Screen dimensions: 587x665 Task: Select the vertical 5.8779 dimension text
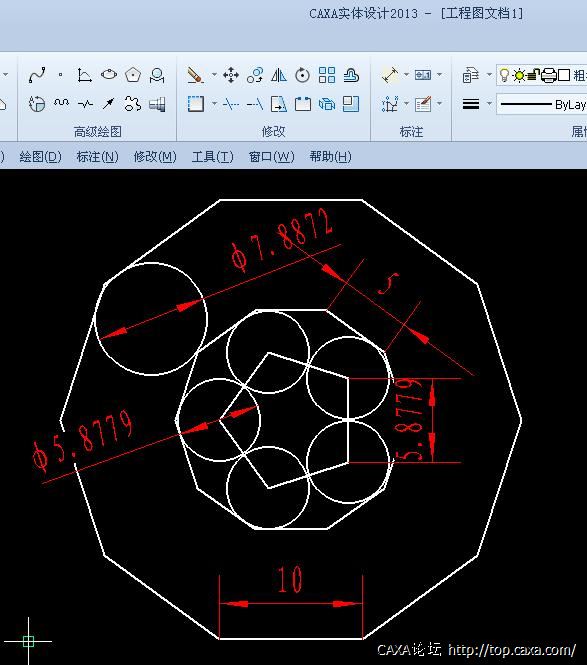click(409, 419)
